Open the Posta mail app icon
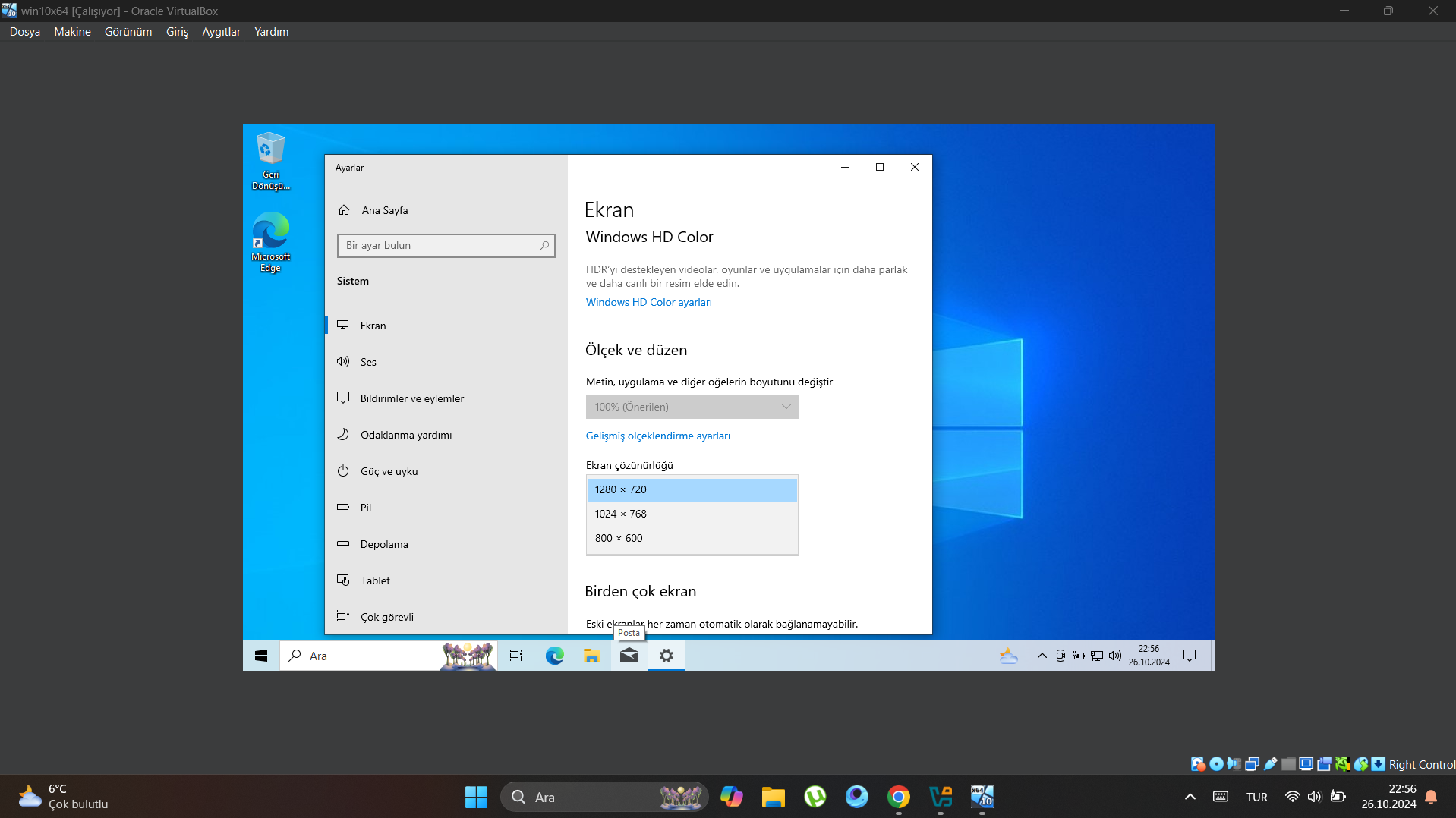Image resolution: width=1456 pixels, height=818 pixels. [x=629, y=656]
